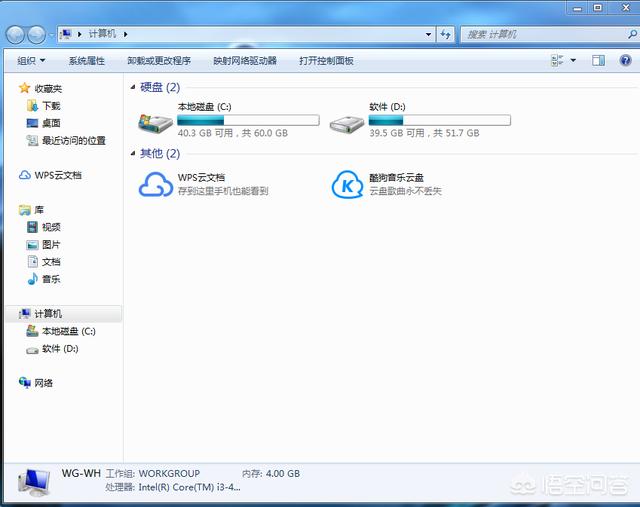Click the sidebar 软件 (D:) drive icon
Image resolution: width=640 pixels, height=507 pixels.
(32, 350)
